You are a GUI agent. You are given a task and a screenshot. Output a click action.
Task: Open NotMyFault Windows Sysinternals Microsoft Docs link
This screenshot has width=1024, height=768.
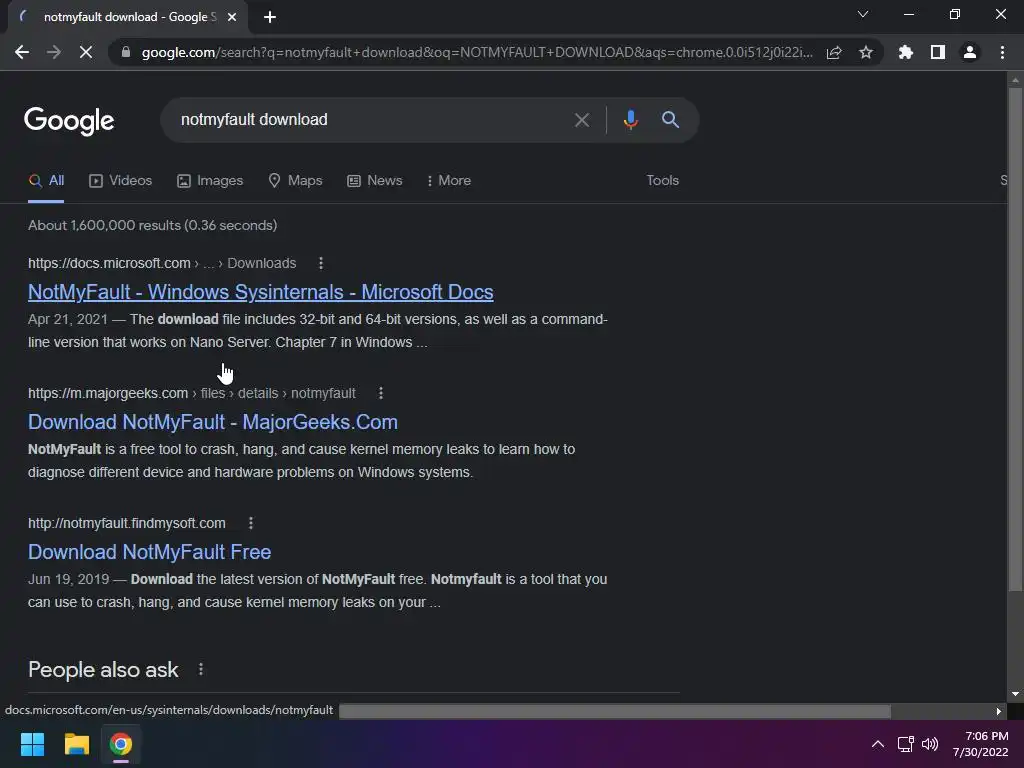pyautogui.click(x=261, y=292)
